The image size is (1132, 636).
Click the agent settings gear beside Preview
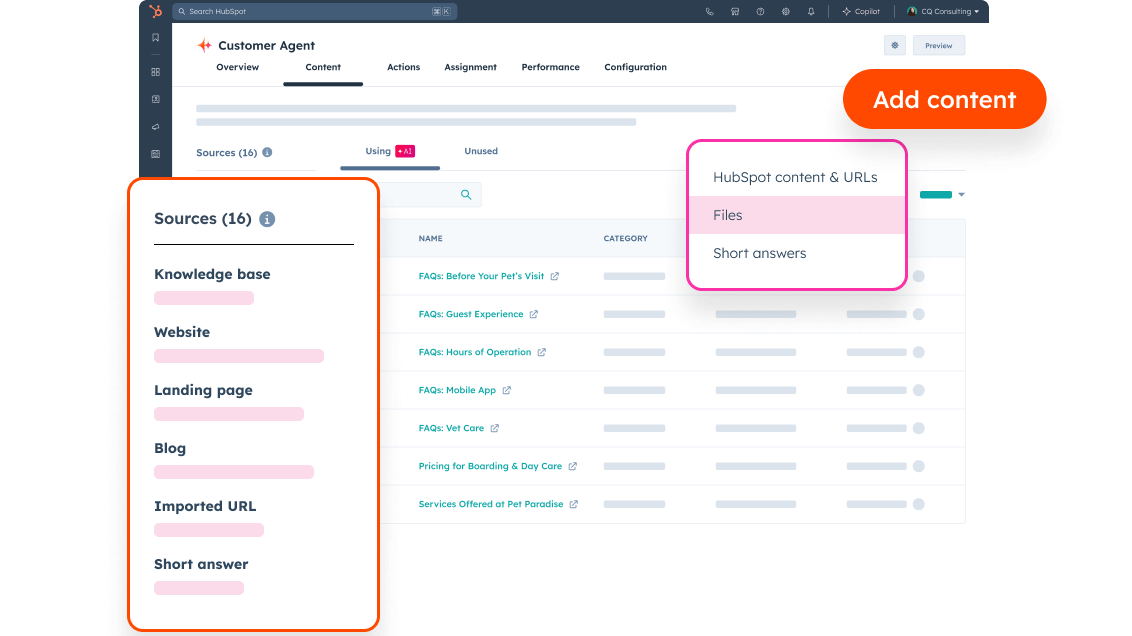pyautogui.click(x=894, y=45)
